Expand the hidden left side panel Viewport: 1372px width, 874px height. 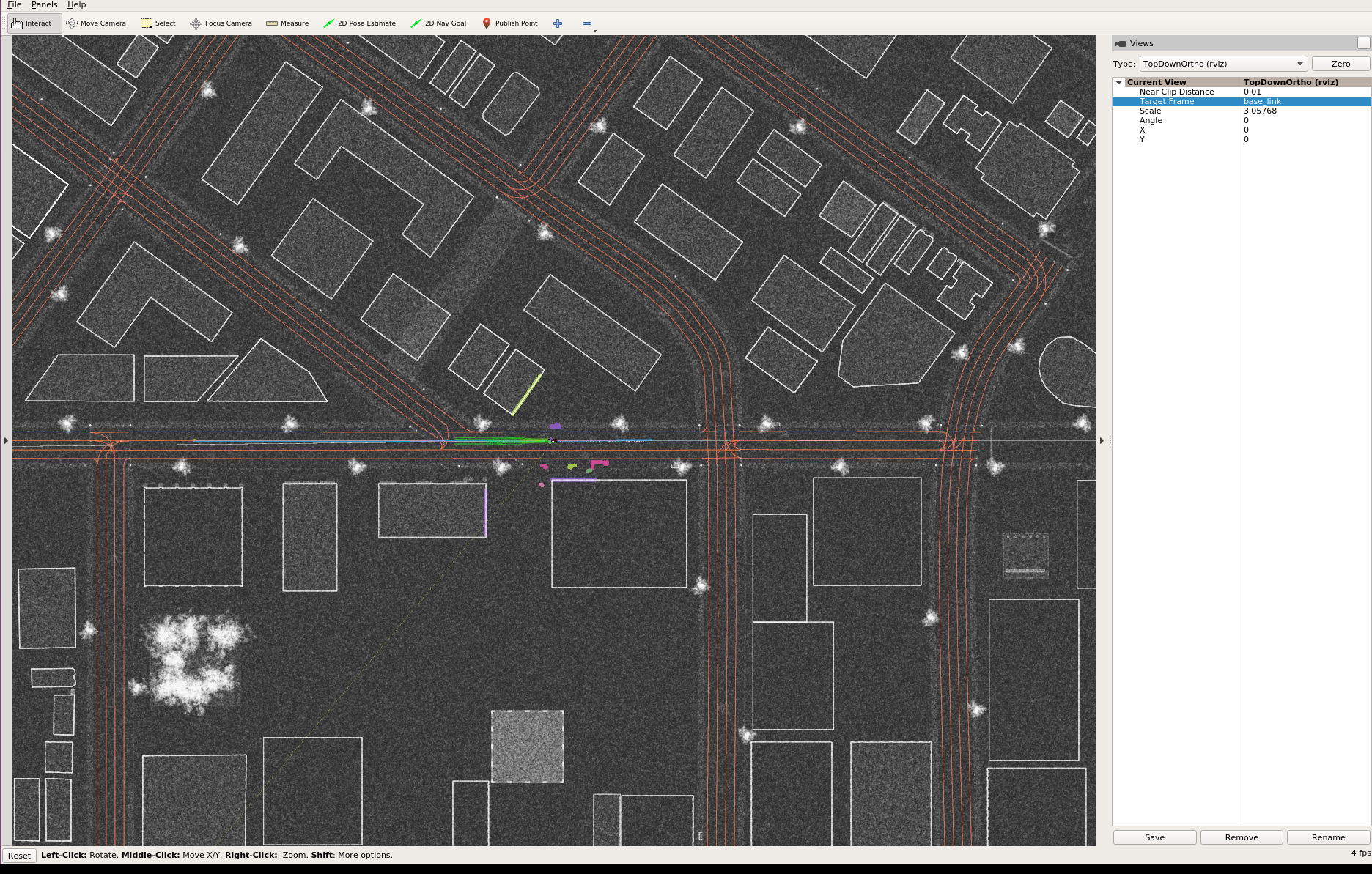pos(6,440)
